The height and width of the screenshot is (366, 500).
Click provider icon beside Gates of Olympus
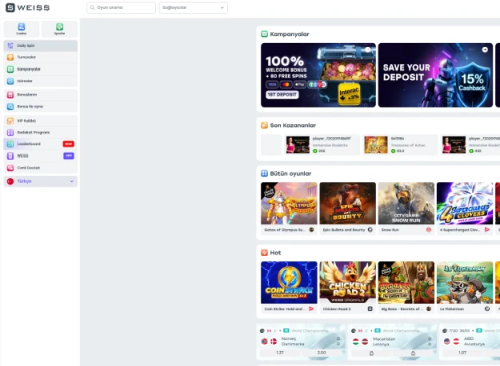tap(311, 230)
